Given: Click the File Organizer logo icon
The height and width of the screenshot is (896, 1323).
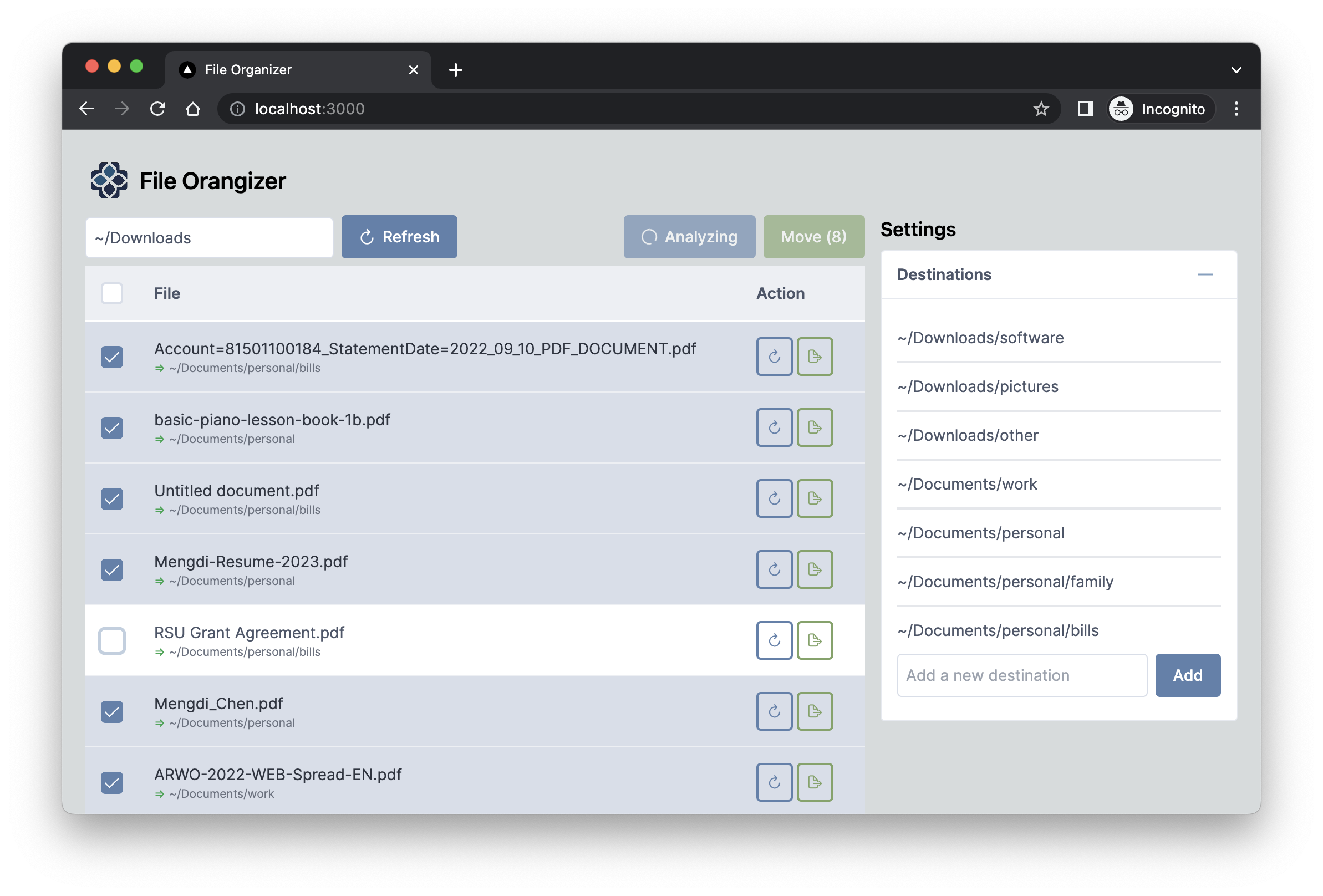Looking at the screenshot, I should 109,180.
